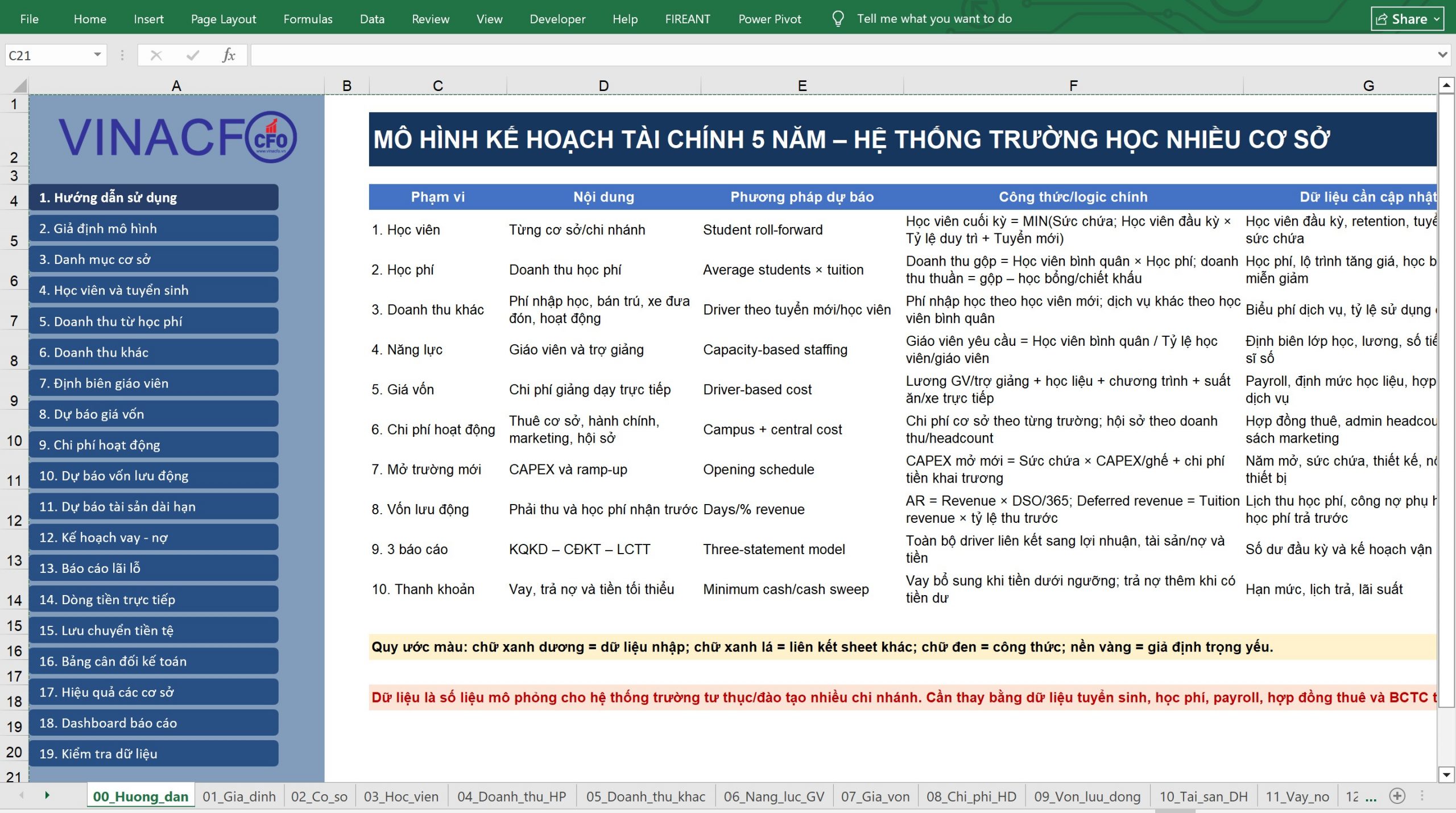Click the Cancel entry X icon
The image size is (1456, 813).
tap(156, 55)
